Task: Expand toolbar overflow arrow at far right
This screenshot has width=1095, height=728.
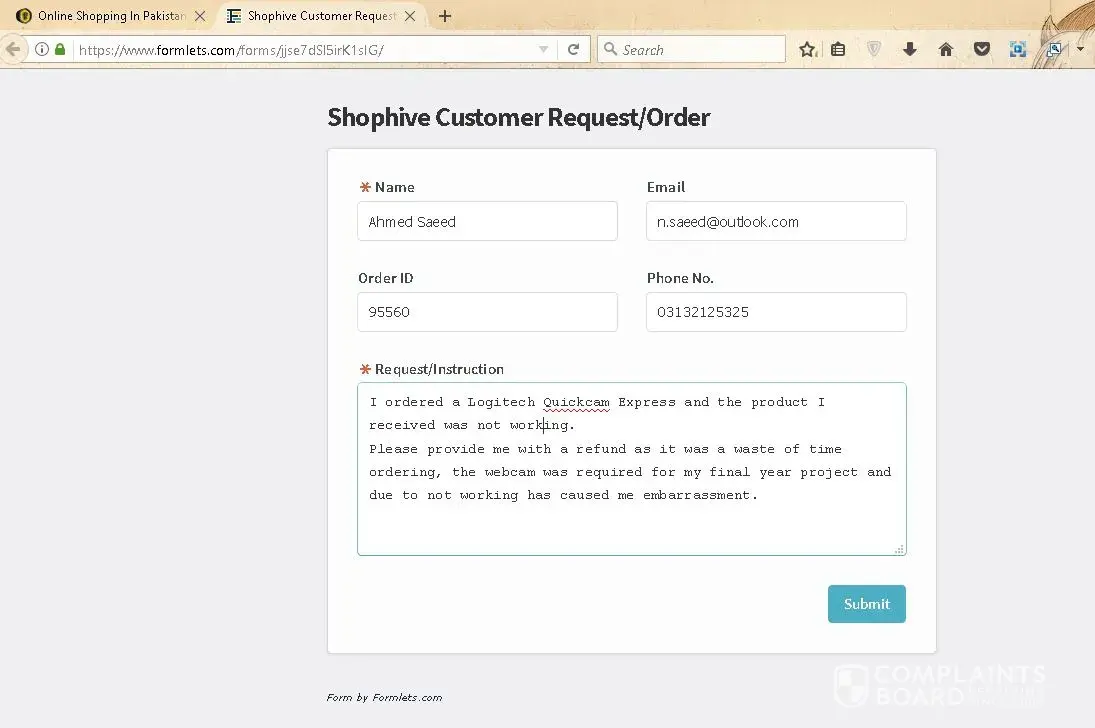Action: [1080, 49]
